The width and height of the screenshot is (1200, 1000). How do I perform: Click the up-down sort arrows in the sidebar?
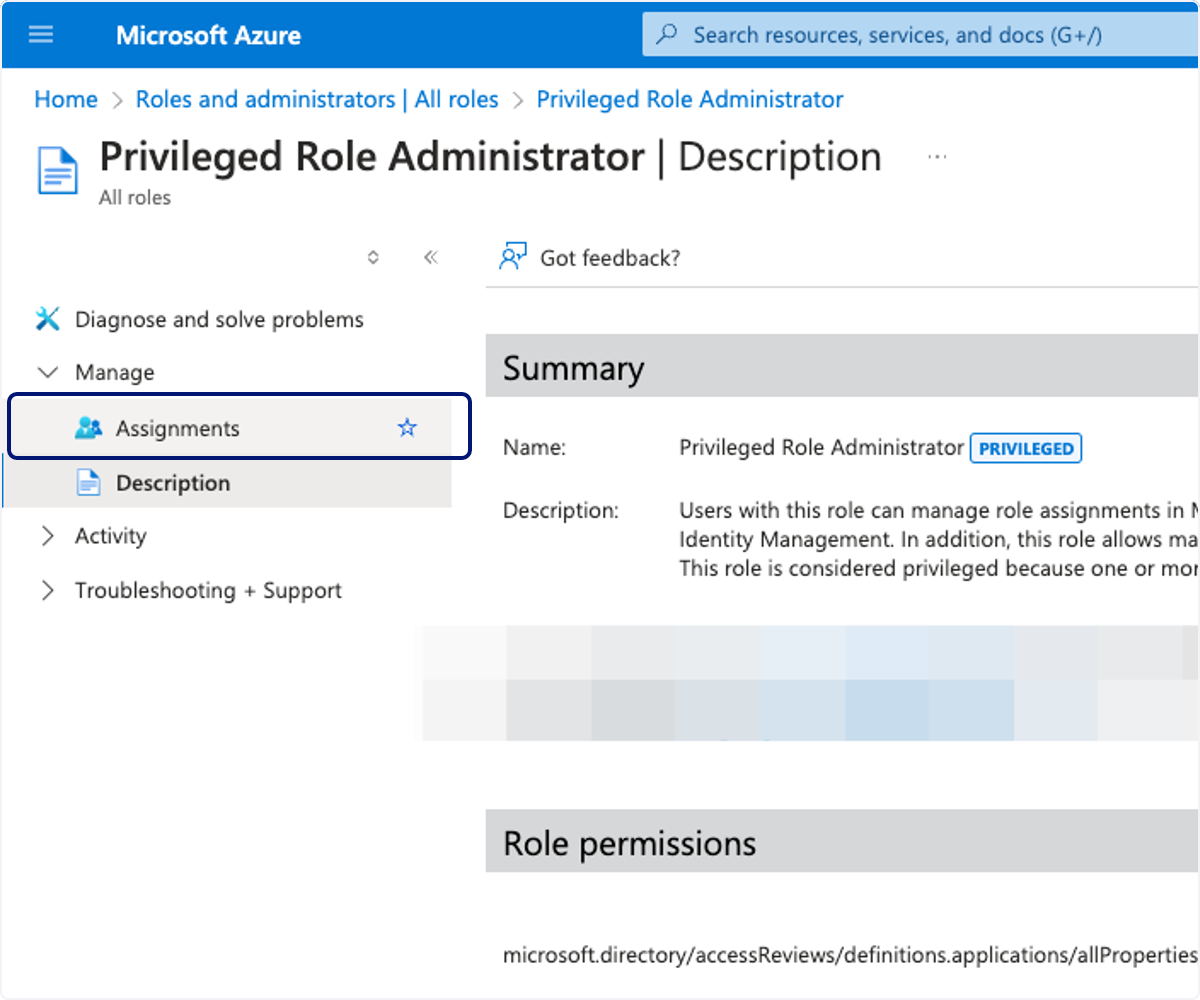(x=373, y=257)
